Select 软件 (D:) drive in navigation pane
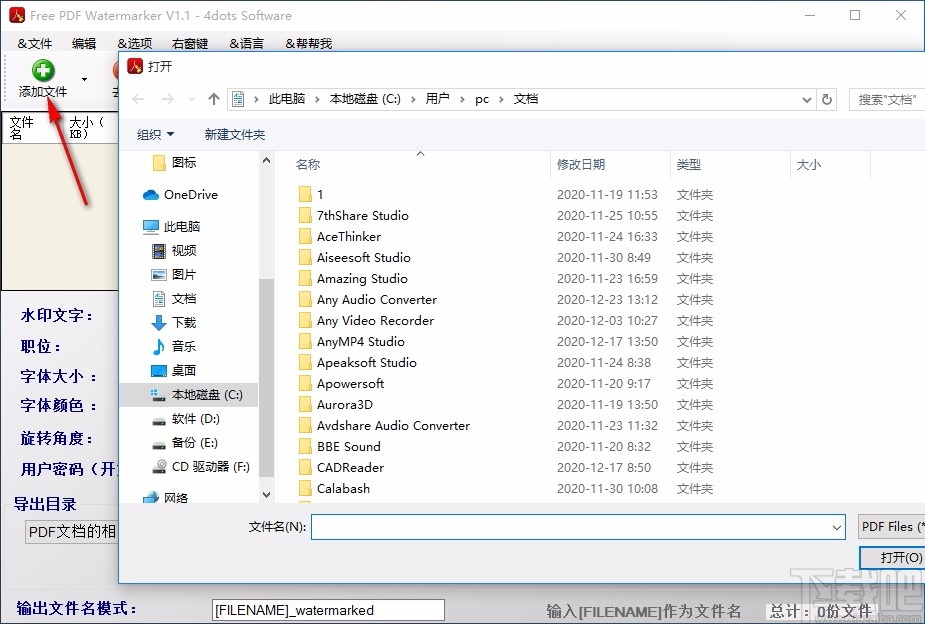This screenshot has width=925, height=624. (x=186, y=419)
